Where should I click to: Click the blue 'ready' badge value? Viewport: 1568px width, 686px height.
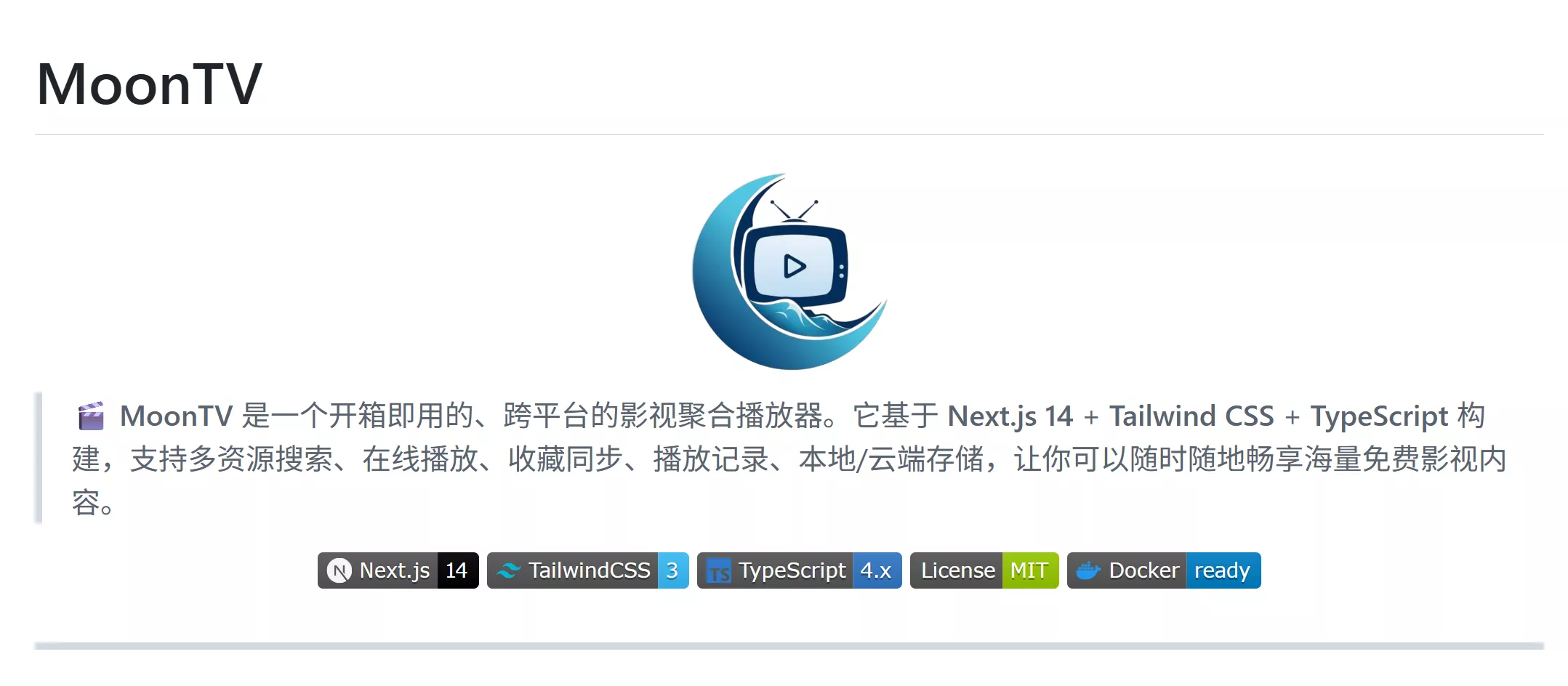(1223, 570)
